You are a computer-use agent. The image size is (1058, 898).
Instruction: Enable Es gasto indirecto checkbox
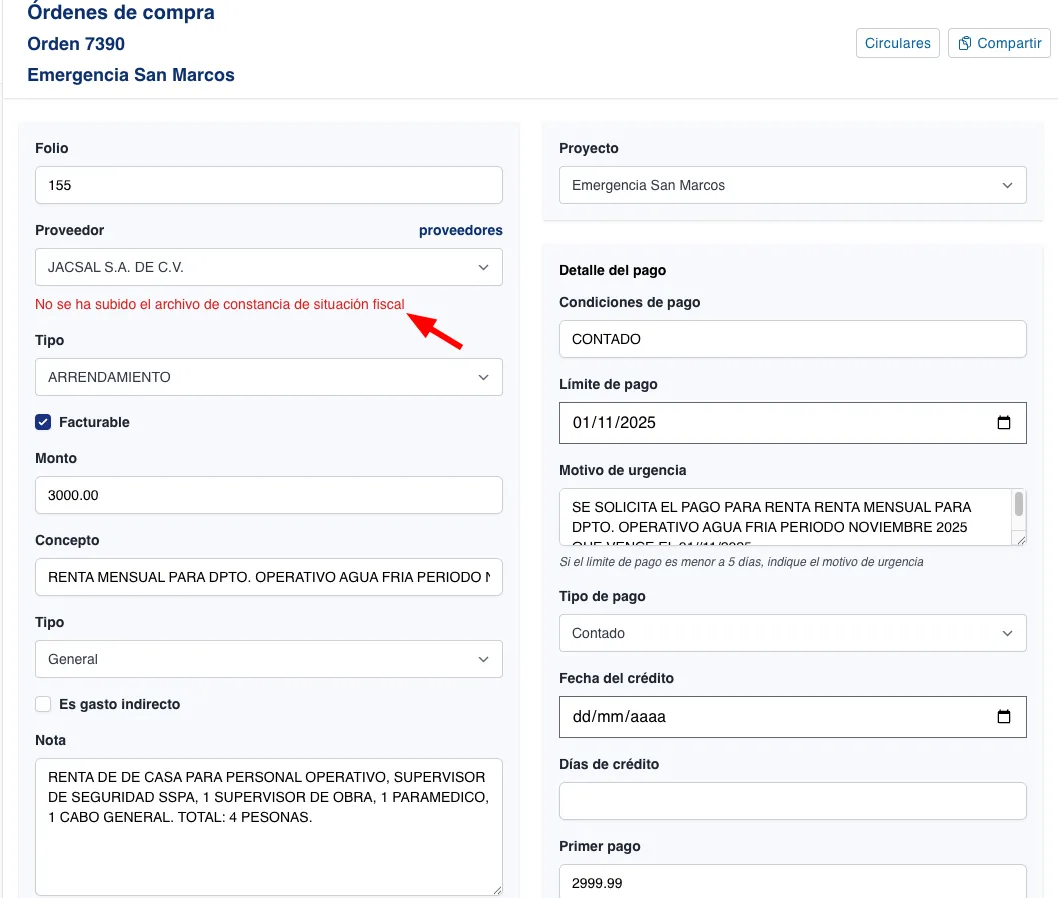(43, 704)
